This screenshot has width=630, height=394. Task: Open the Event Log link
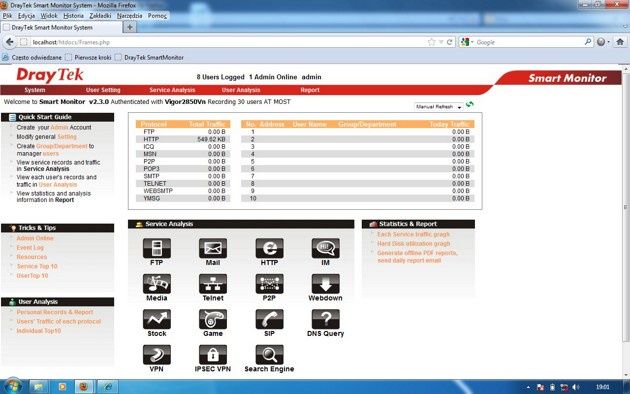[x=30, y=247]
